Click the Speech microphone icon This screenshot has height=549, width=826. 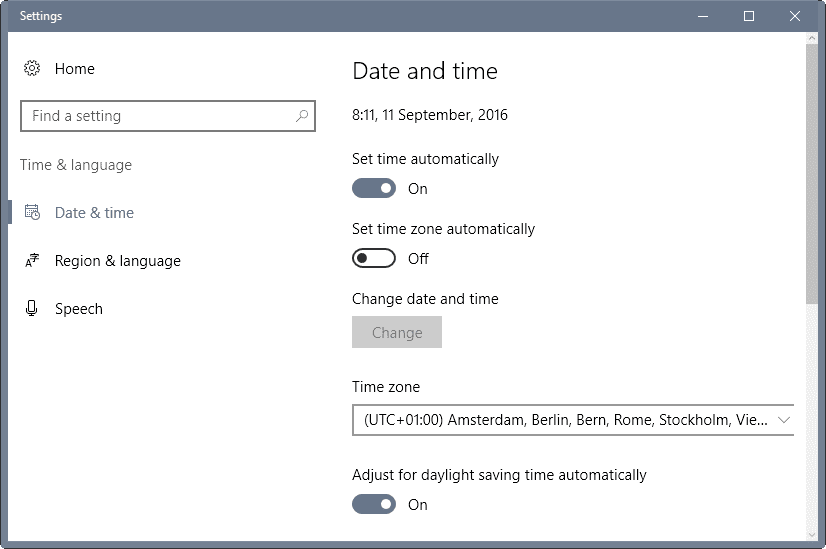pyautogui.click(x=32, y=308)
